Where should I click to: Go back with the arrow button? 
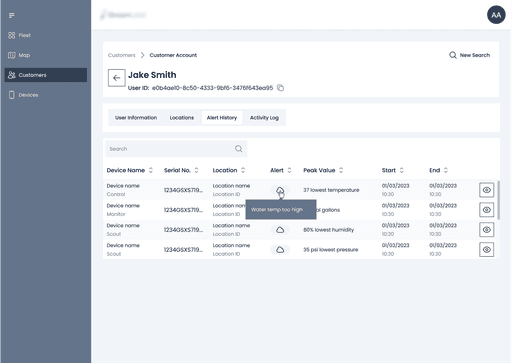[x=116, y=78]
